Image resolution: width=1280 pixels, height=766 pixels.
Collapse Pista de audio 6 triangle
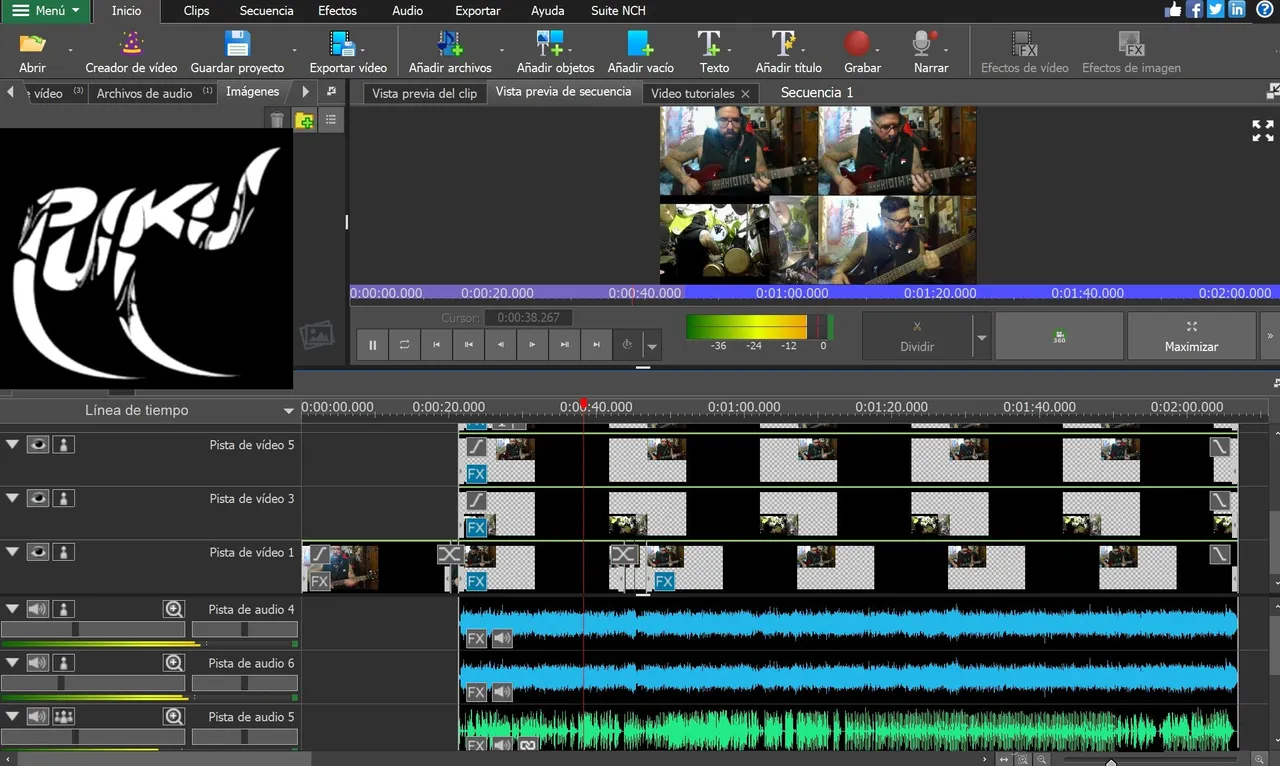click(12, 661)
